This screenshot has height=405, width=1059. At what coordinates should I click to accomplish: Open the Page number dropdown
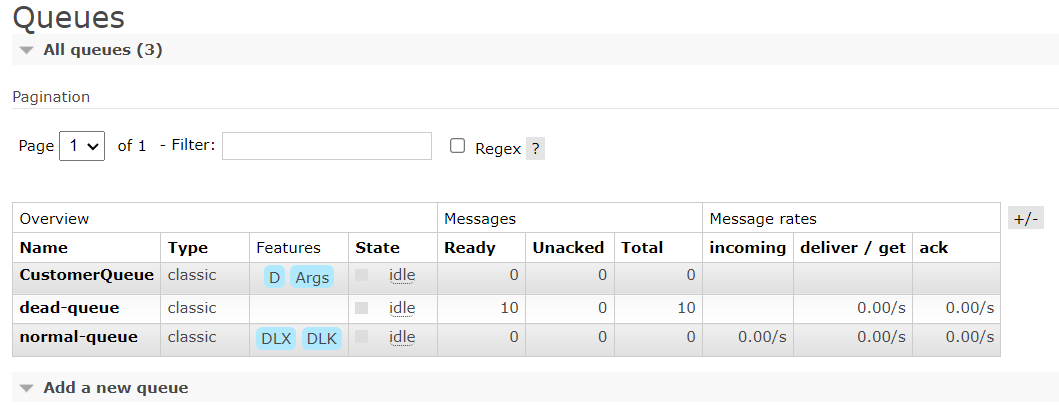[x=82, y=146]
